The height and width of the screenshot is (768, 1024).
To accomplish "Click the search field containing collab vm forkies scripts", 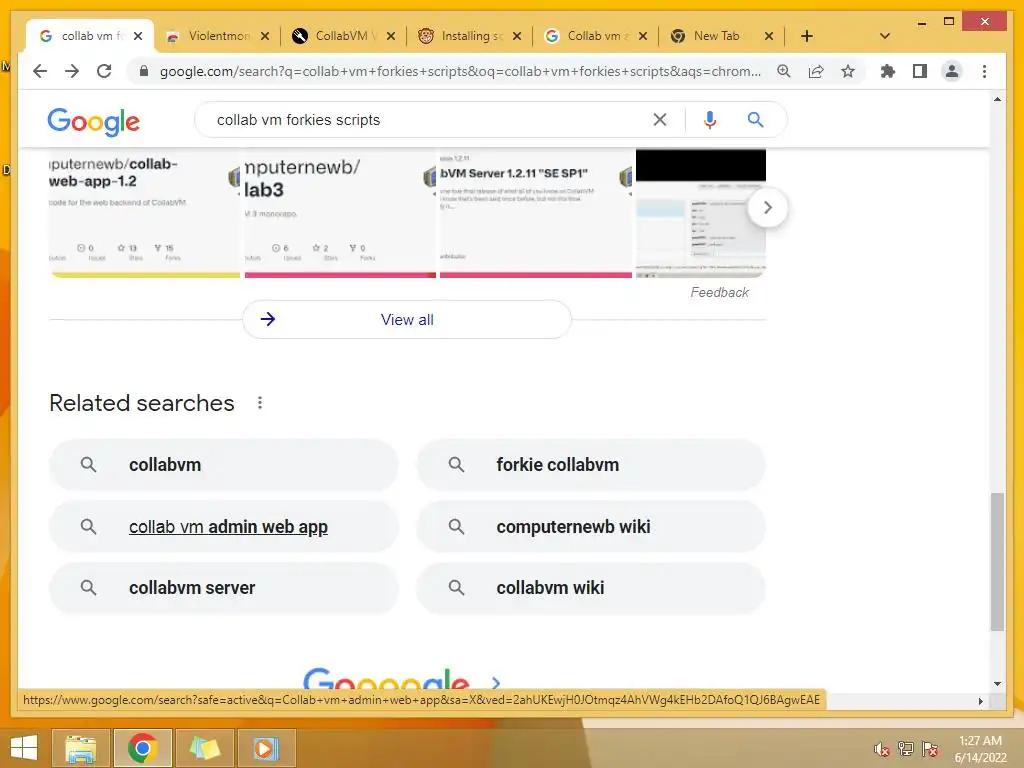I will (x=424, y=120).
